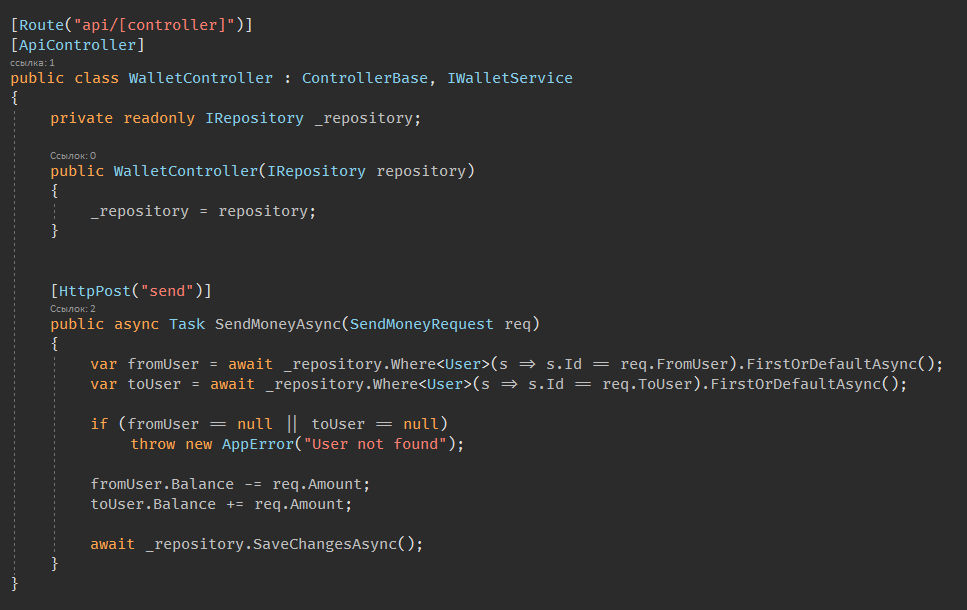
Task: Click the [HttpPost("send")] attribute
Action: pyautogui.click(x=131, y=291)
